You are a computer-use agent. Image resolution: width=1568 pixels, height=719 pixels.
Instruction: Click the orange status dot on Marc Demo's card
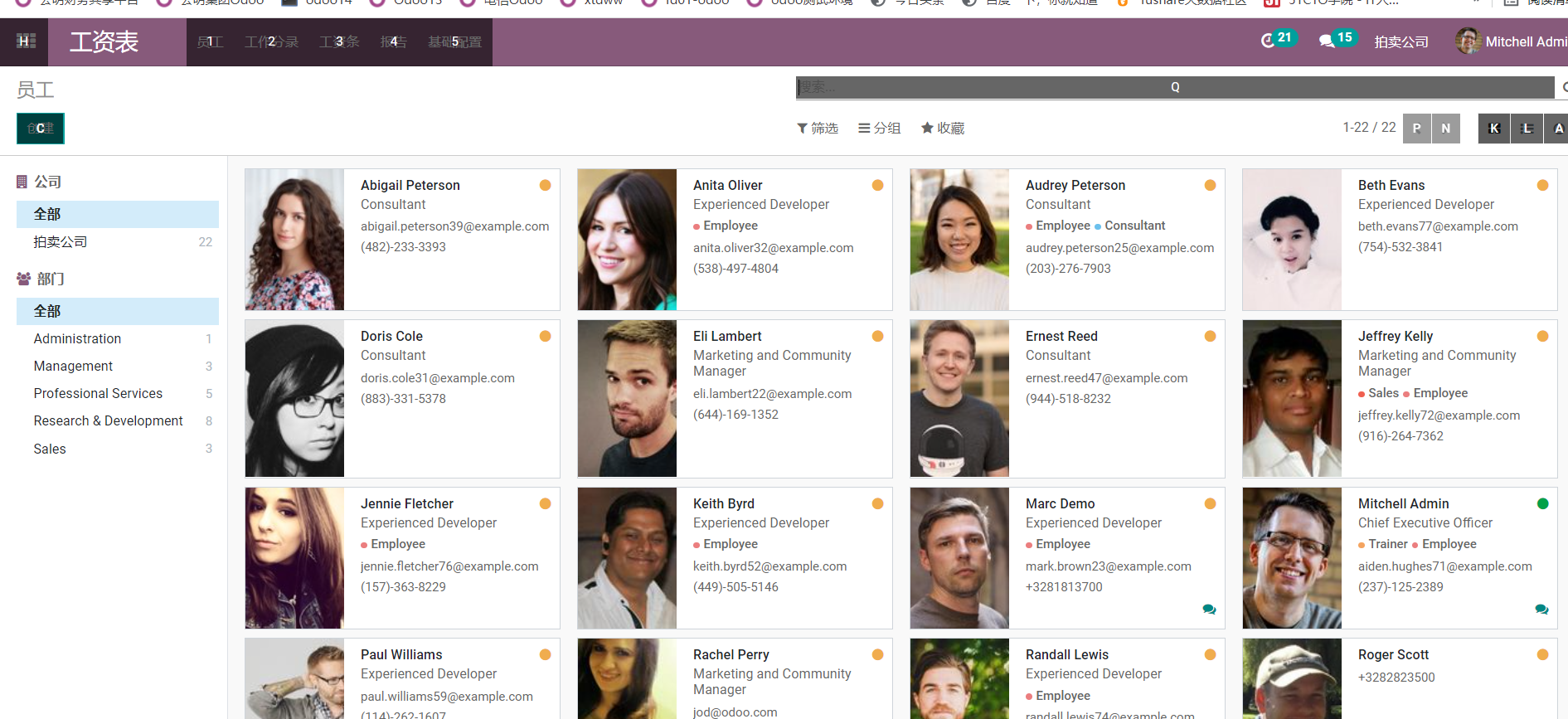tap(1211, 503)
